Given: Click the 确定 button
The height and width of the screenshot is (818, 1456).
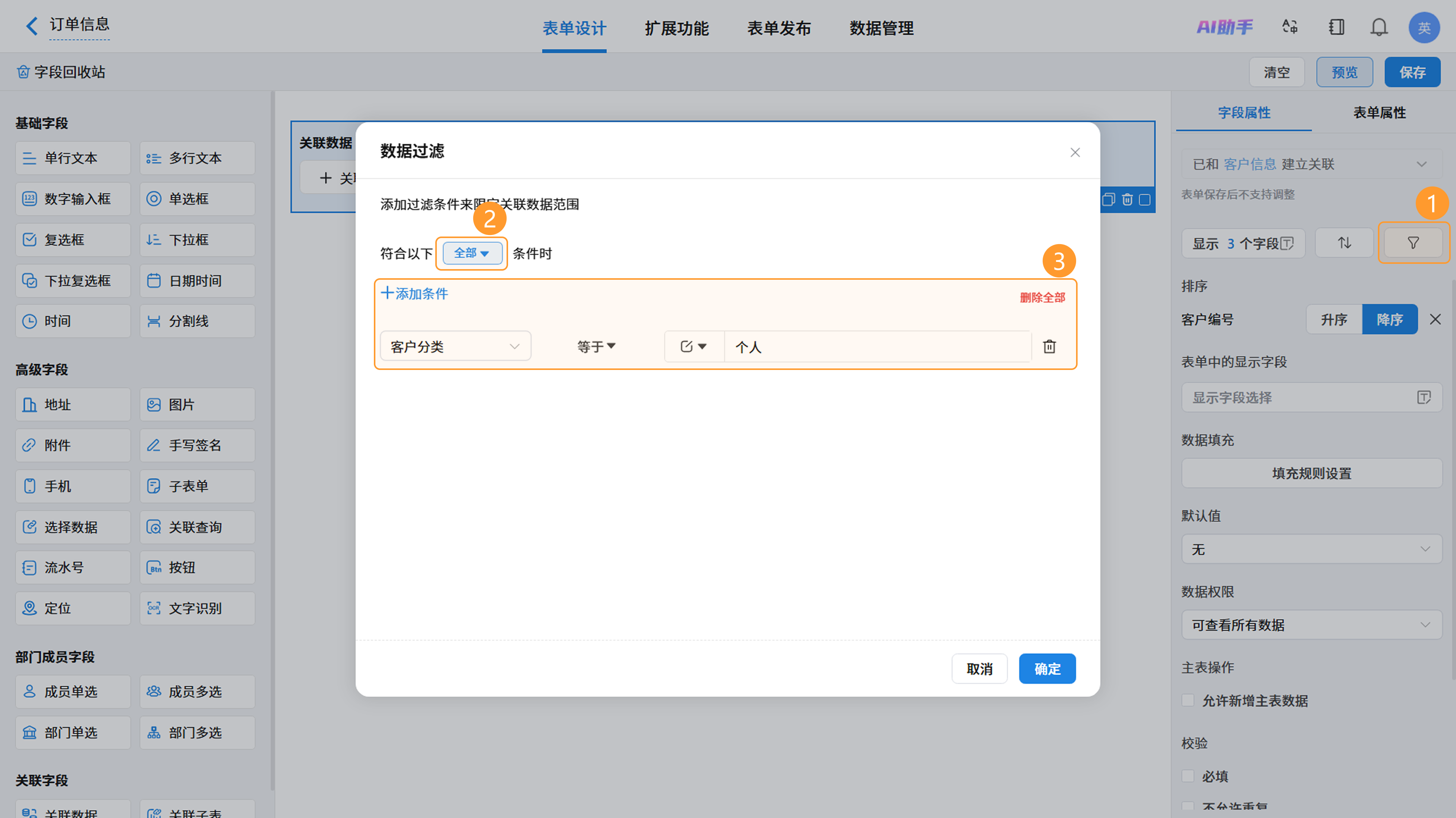Looking at the screenshot, I should pos(1047,669).
